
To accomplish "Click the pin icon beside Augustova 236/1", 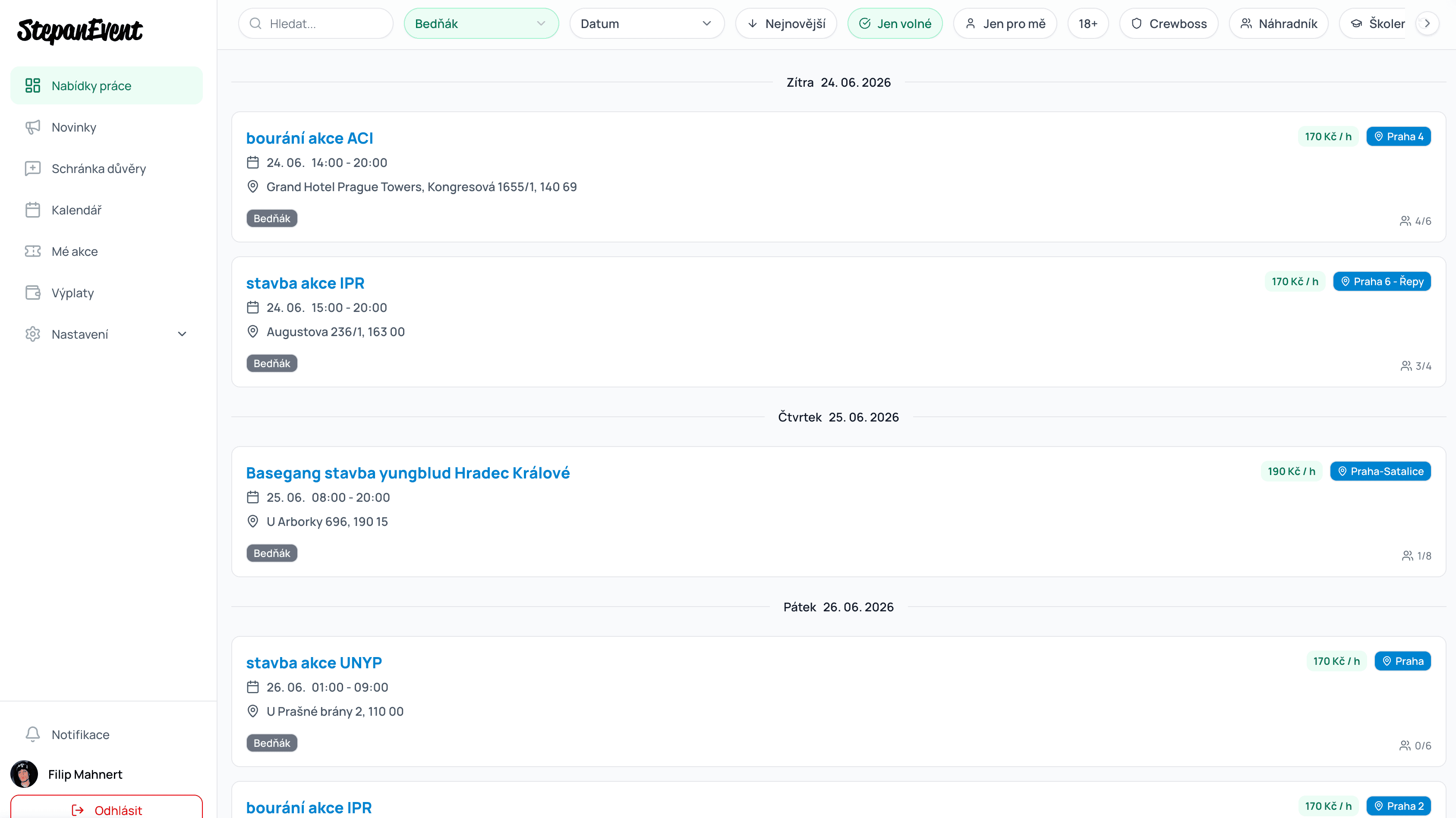I will pos(252,332).
